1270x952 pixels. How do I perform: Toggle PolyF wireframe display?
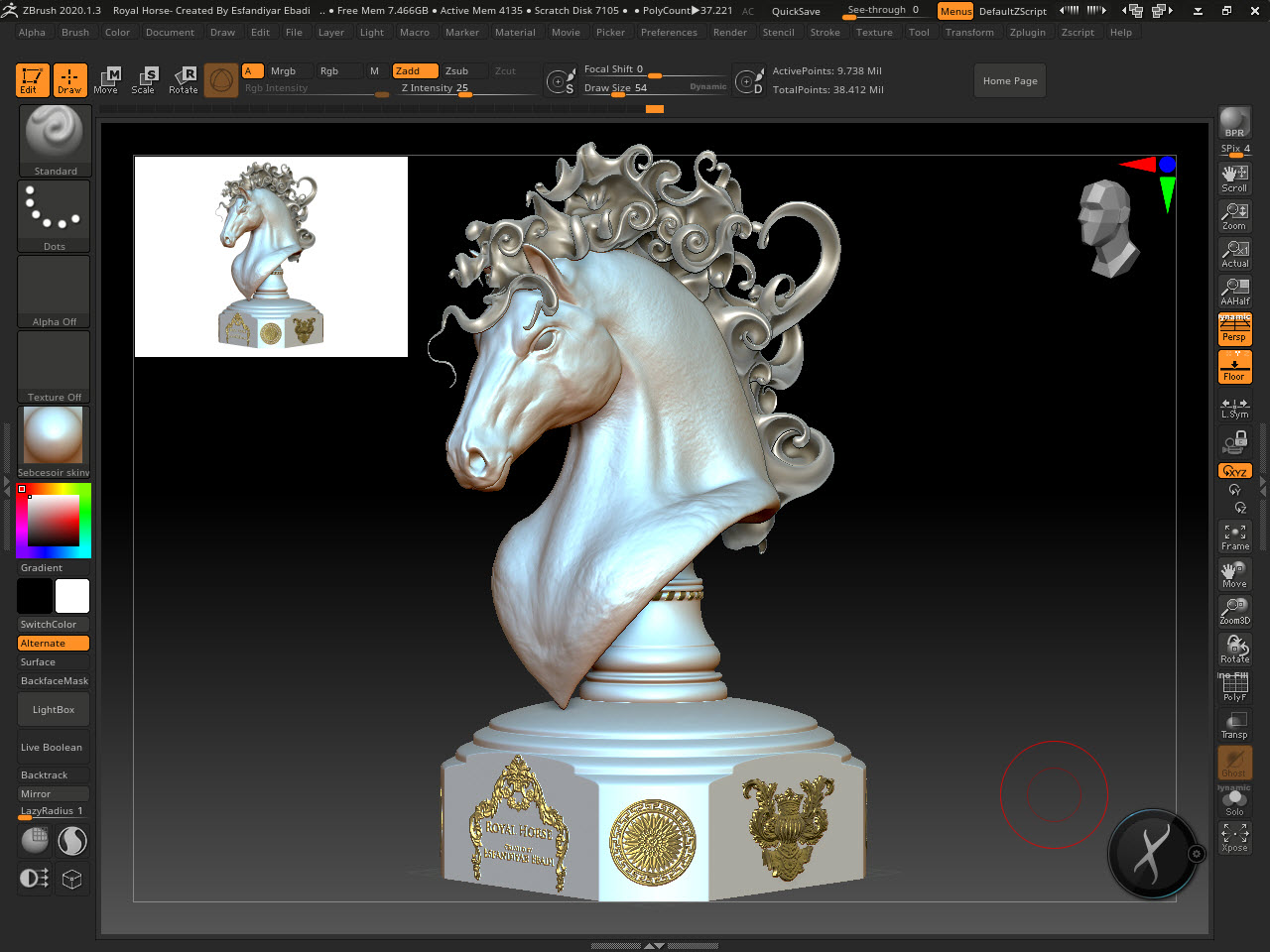click(1234, 686)
